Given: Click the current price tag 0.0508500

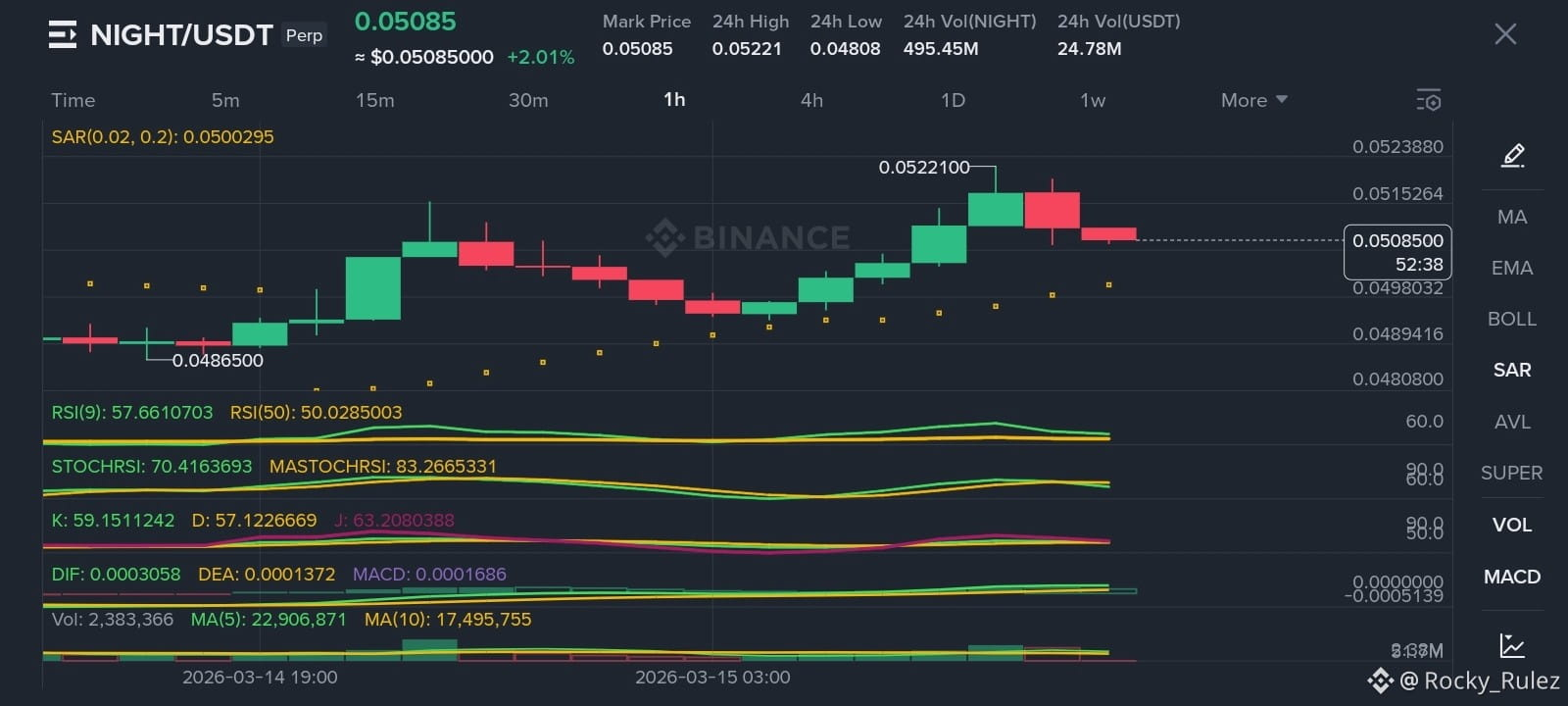Looking at the screenshot, I should (x=1397, y=252).
